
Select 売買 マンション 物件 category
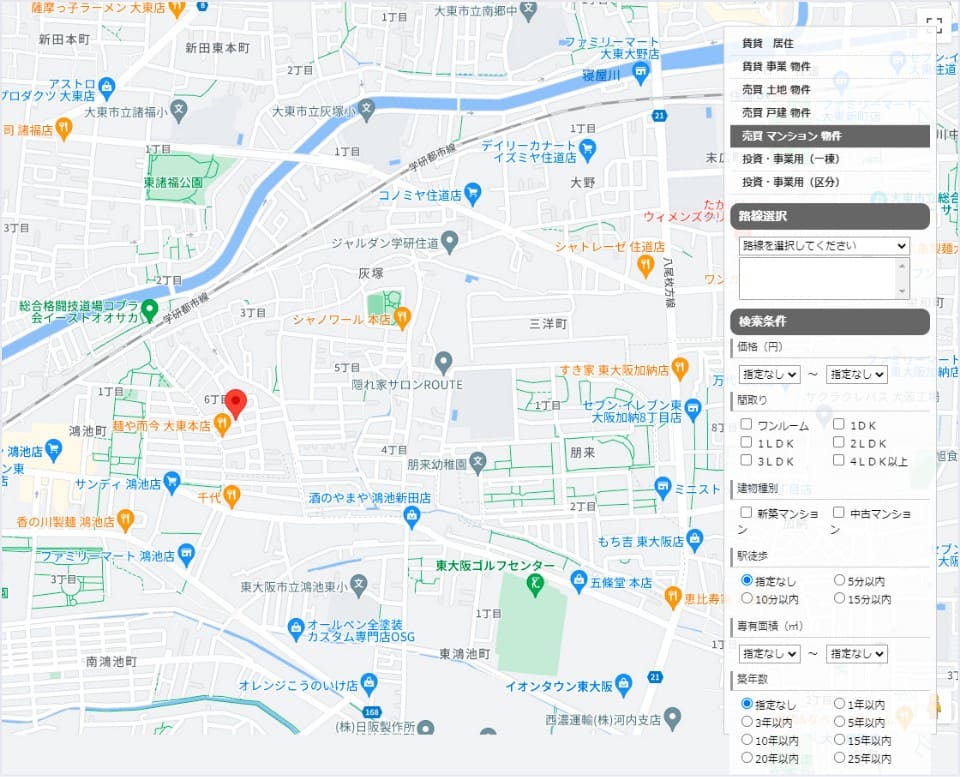pyautogui.click(x=830, y=136)
